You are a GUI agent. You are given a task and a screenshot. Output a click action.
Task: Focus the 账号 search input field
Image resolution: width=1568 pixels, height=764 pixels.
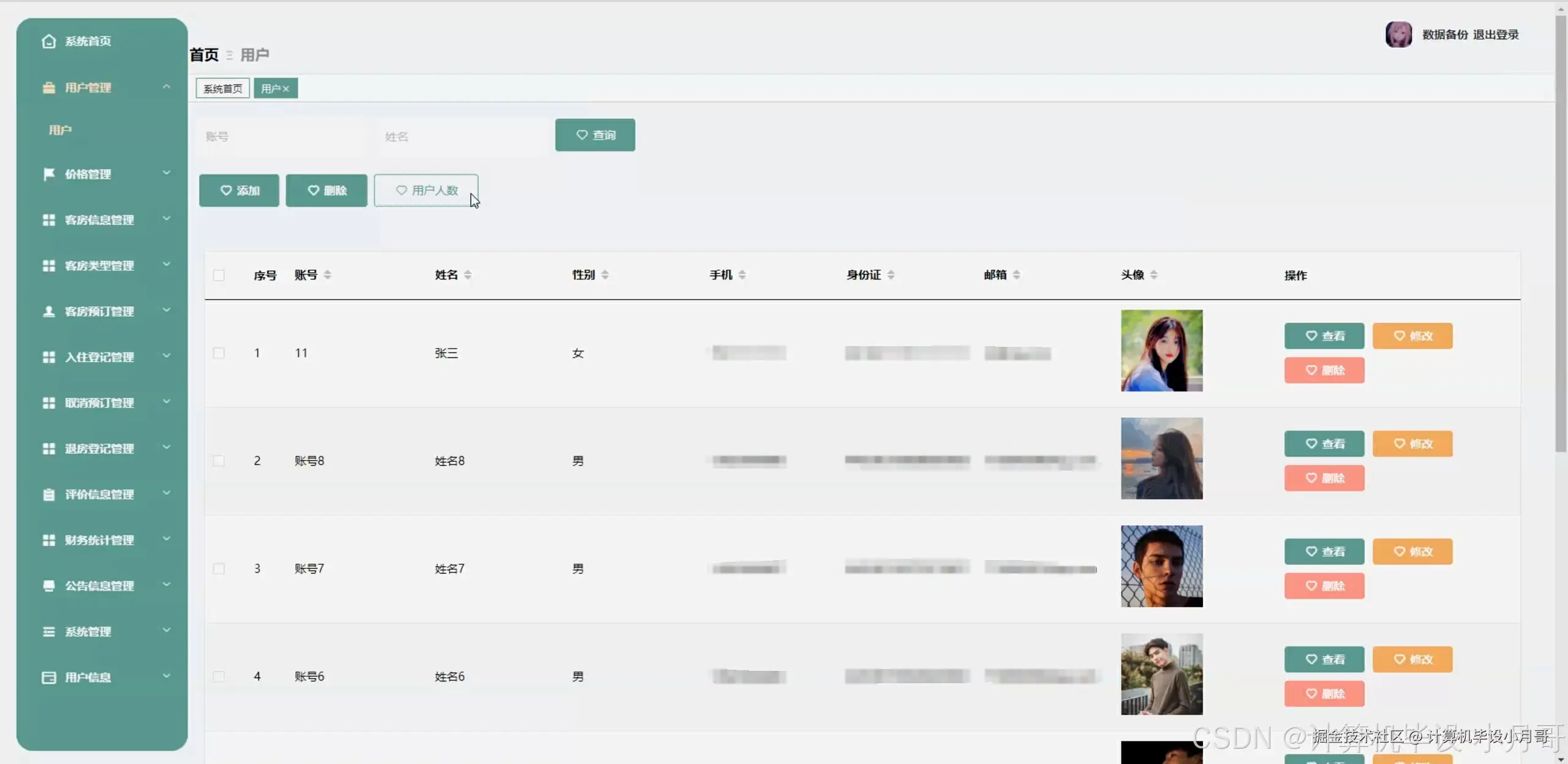(x=282, y=136)
